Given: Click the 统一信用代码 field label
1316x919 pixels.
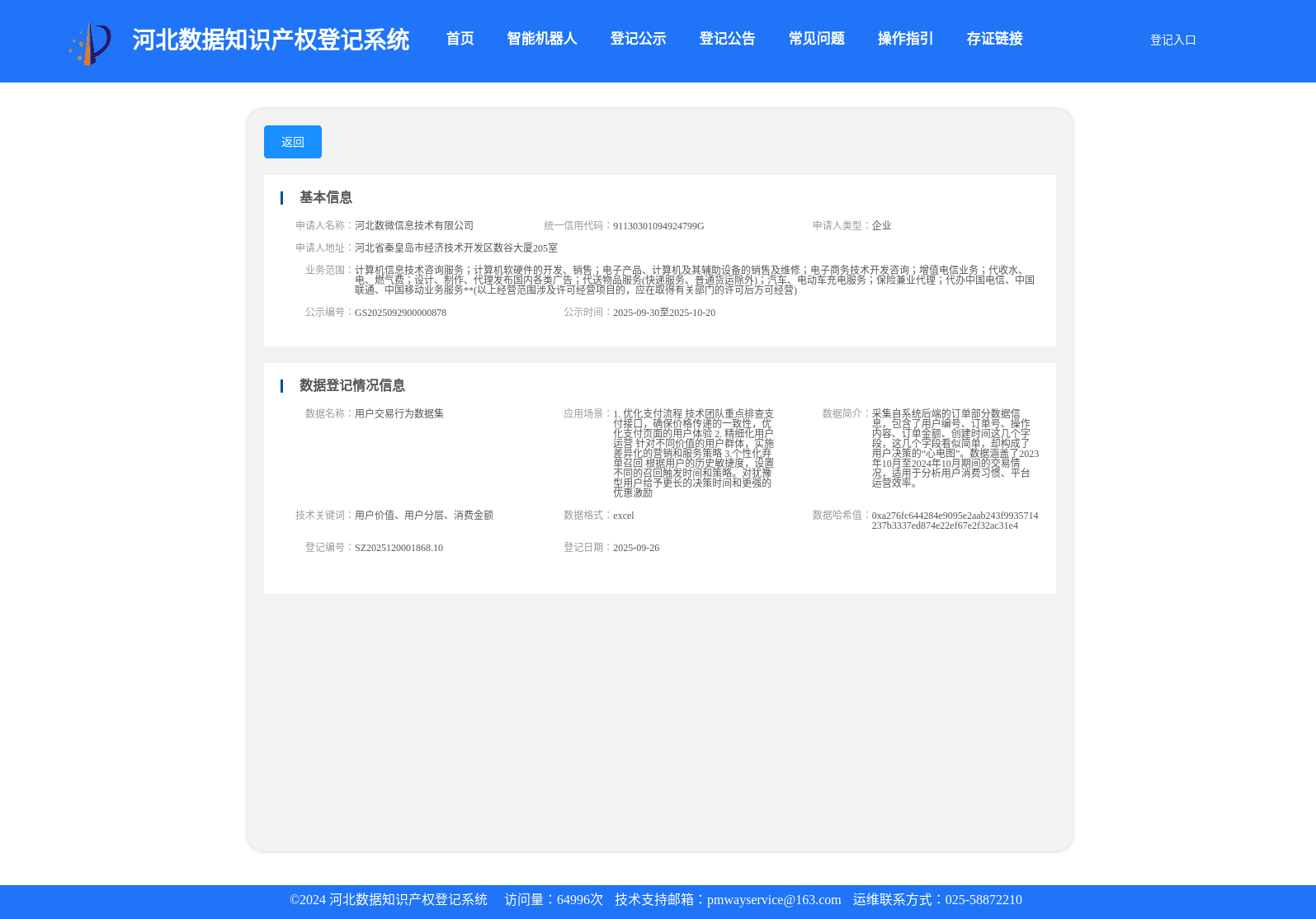Looking at the screenshot, I should point(578,225).
